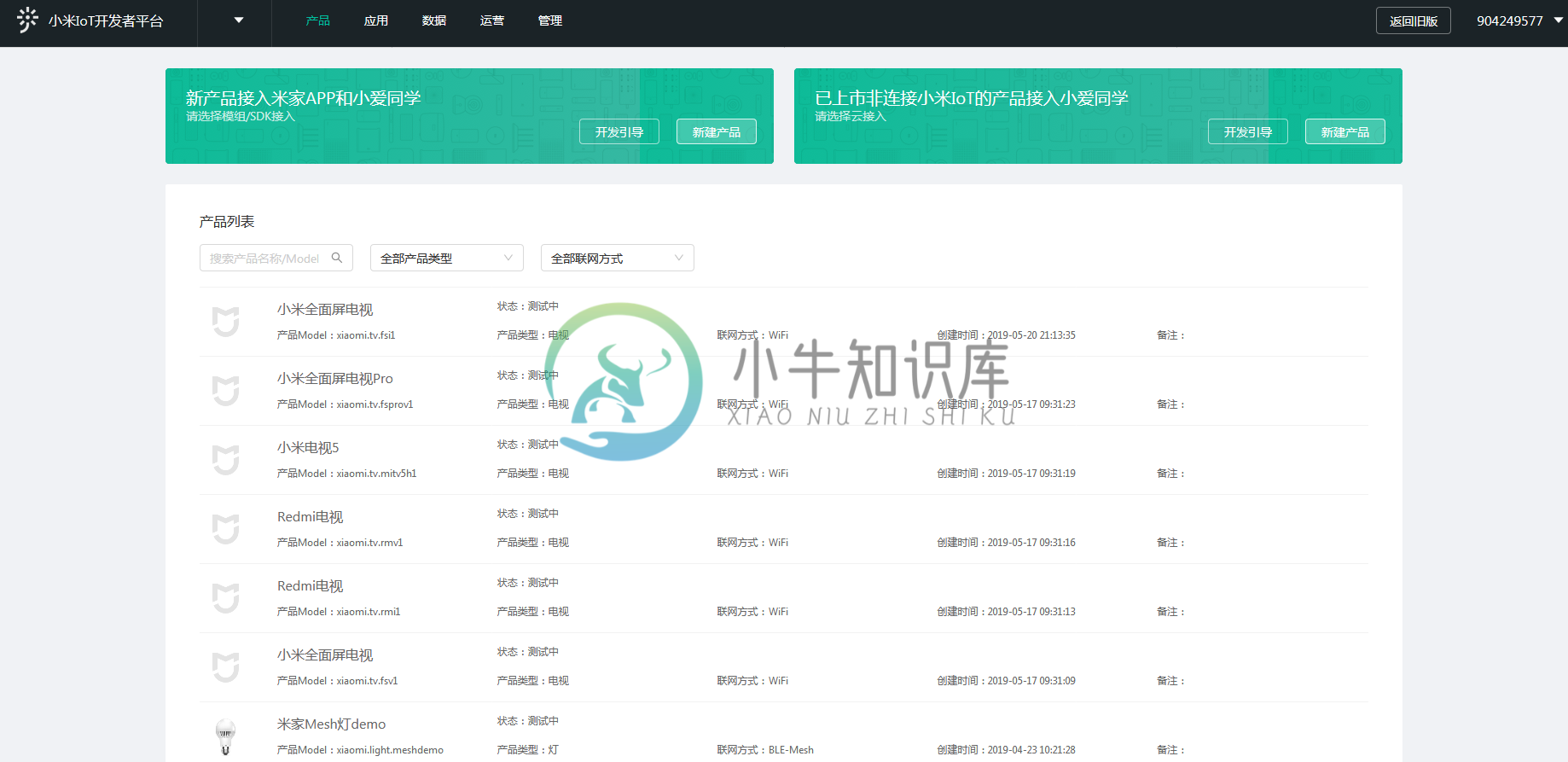Click 新建产品 in the 米家APP banner
This screenshot has height=762, width=1568.
(717, 131)
